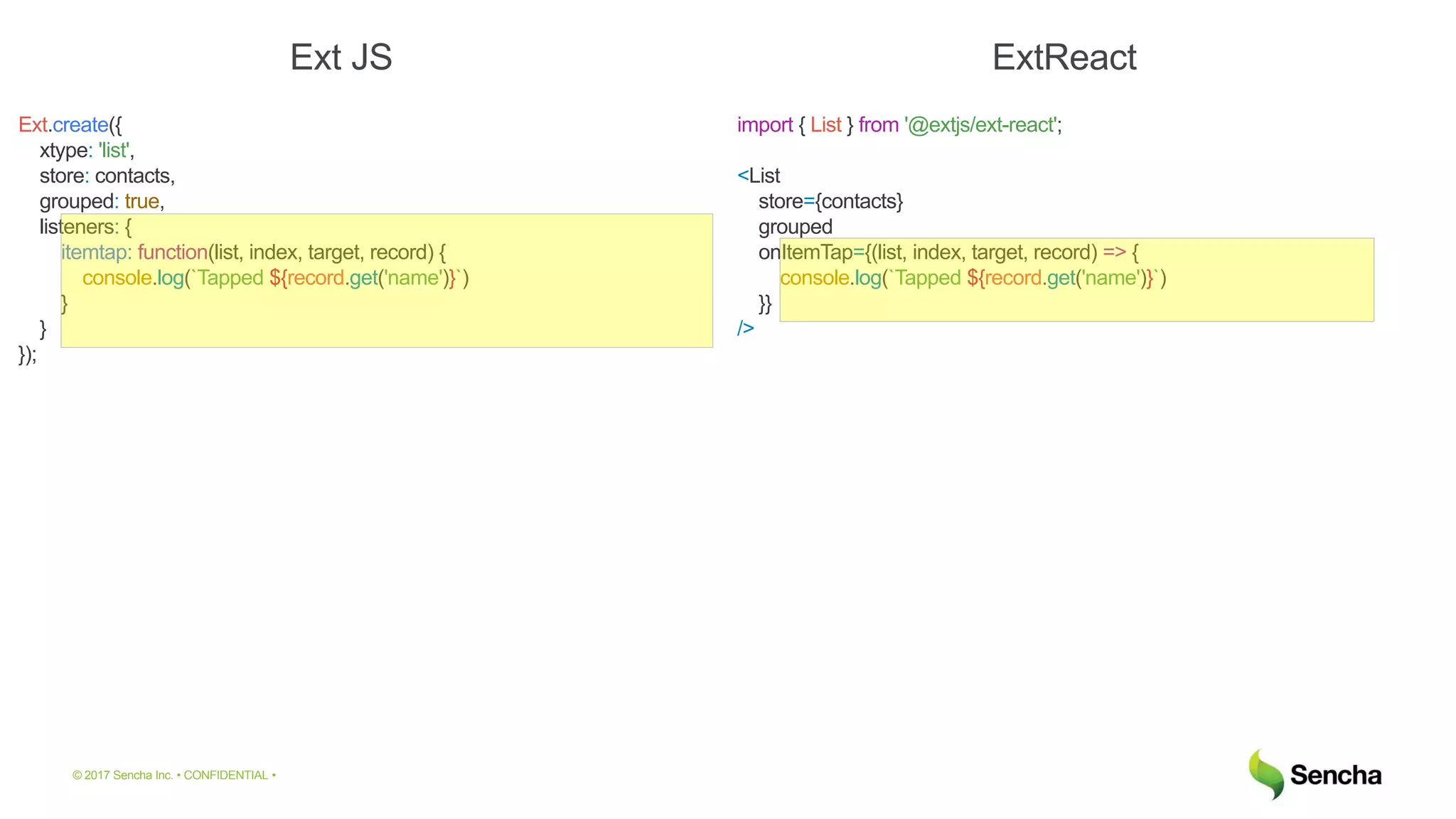Screen dimensions: 1456x819
Task: Click the 'onItemTap={(list, index, target, record)' line
Action: (948, 252)
